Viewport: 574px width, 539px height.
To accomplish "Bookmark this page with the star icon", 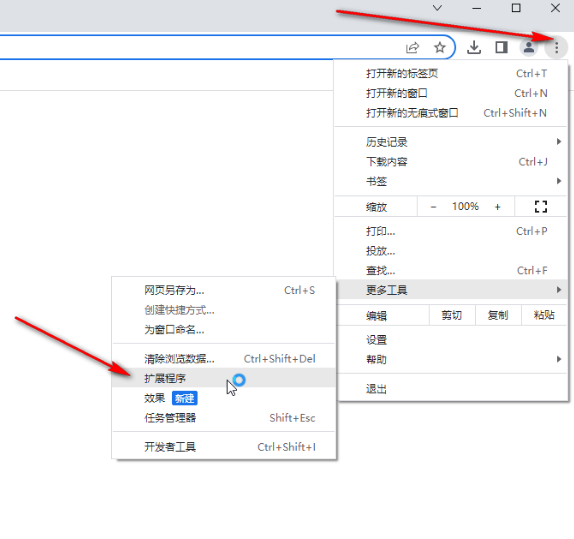I will (x=440, y=47).
